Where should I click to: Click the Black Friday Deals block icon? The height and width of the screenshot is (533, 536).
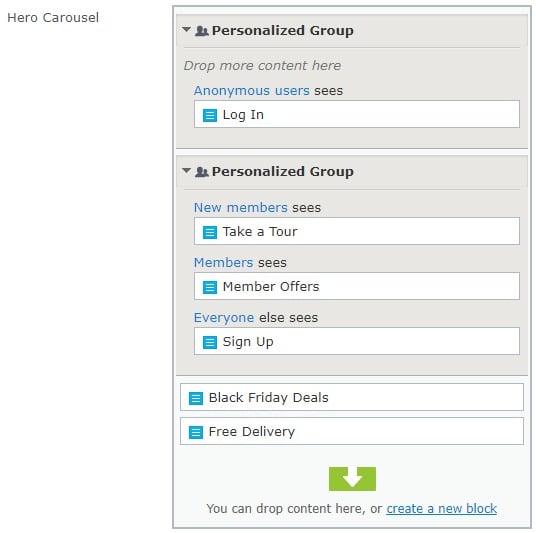(196, 398)
